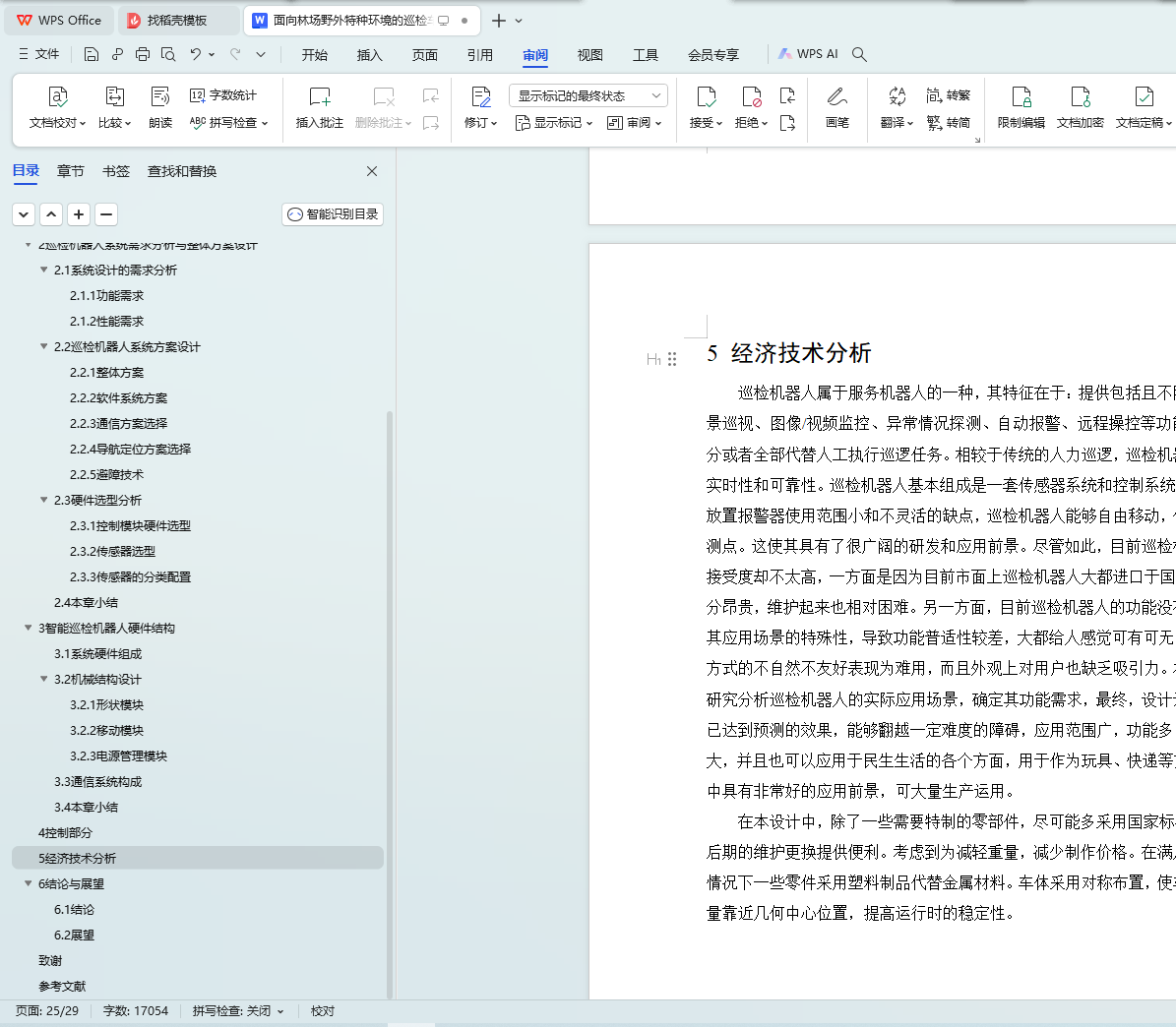
Task: Open the new tab dropdown arrow
Action: (x=519, y=21)
